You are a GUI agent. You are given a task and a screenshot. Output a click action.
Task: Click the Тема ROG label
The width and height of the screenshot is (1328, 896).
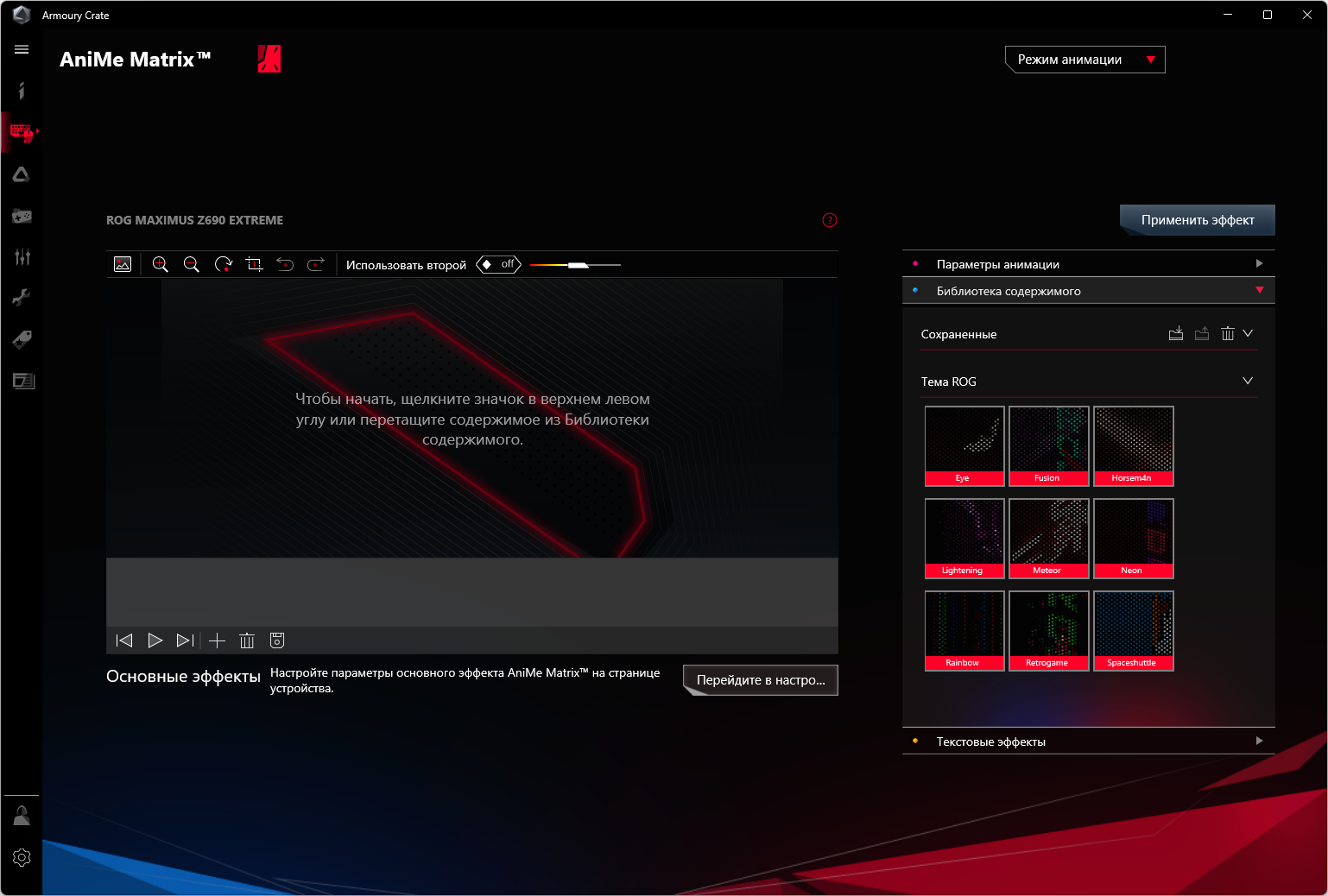pos(949,382)
